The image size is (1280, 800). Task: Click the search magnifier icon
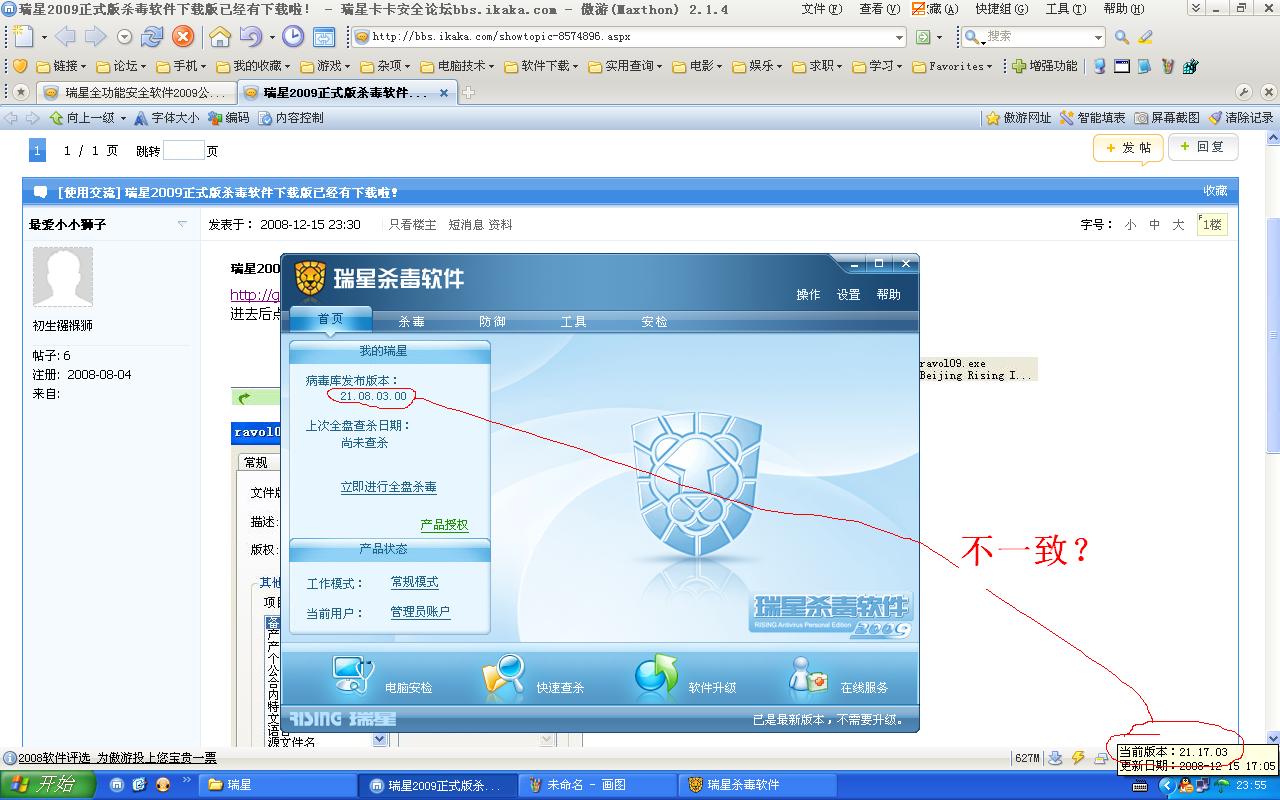coord(1122,37)
